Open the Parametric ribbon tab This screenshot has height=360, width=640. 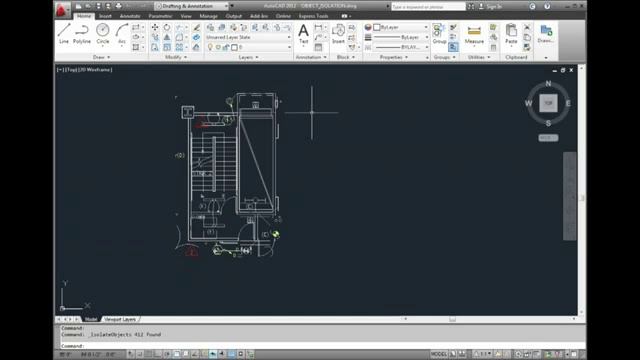coord(160,16)
